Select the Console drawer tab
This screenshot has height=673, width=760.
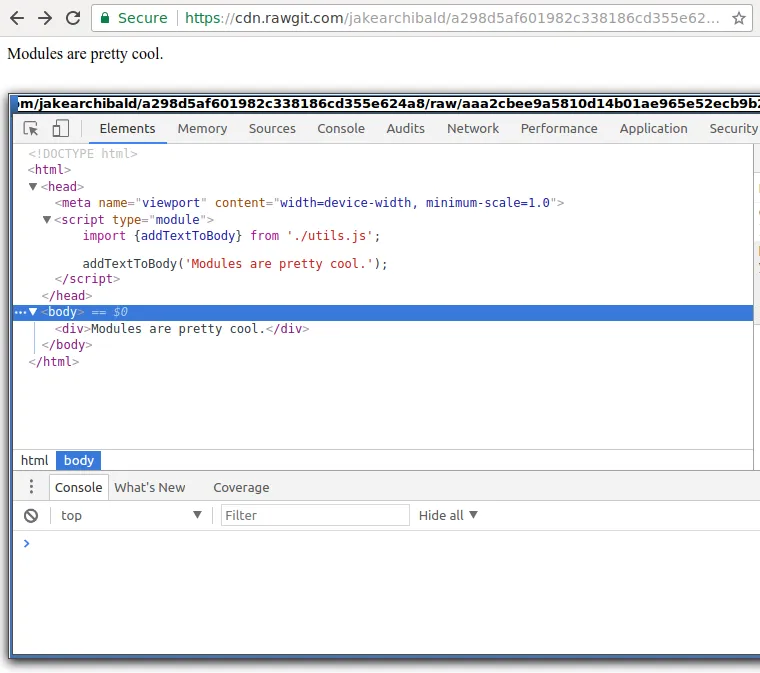[79, 487]
